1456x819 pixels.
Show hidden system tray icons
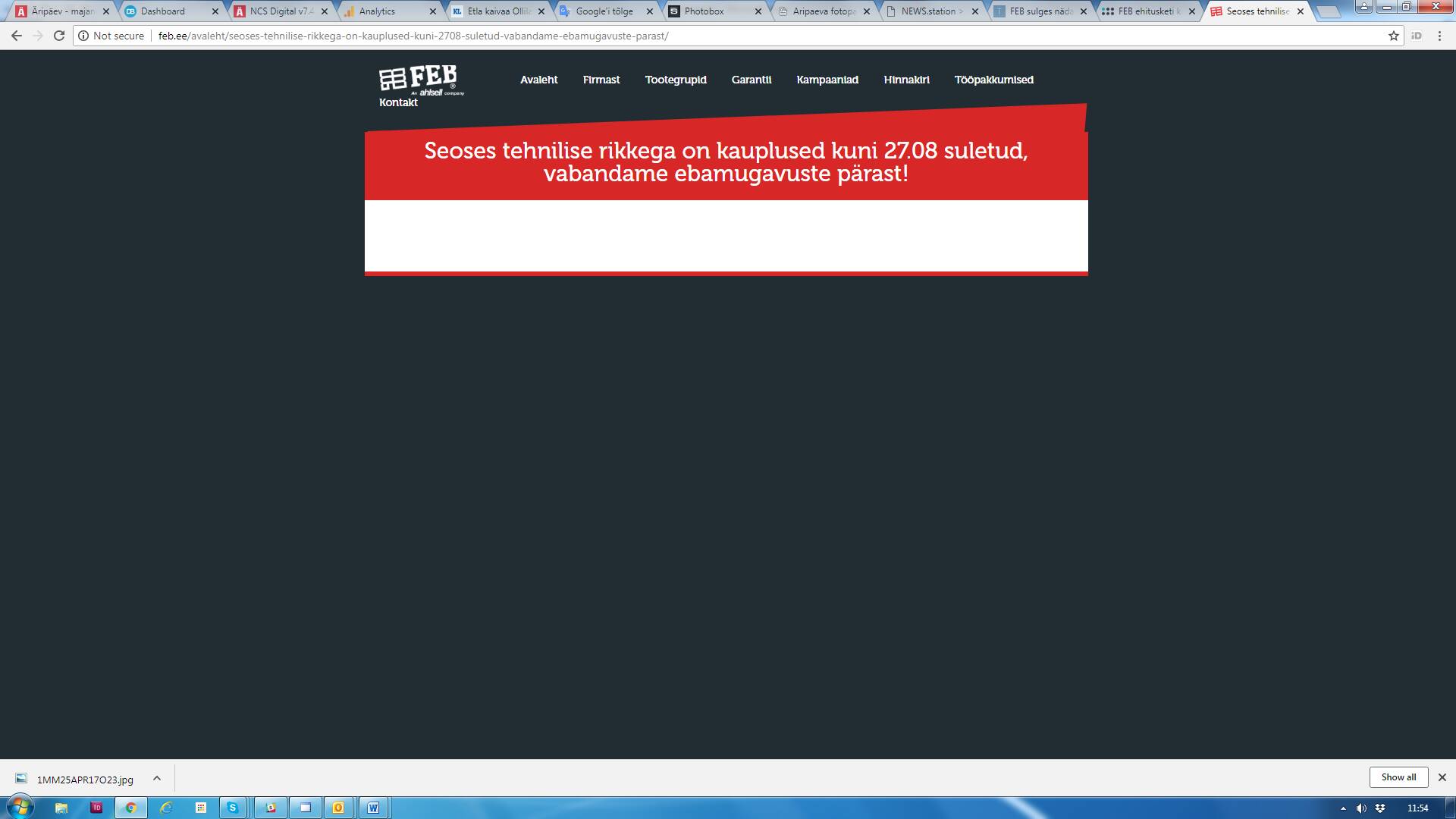pos(1343,807)
